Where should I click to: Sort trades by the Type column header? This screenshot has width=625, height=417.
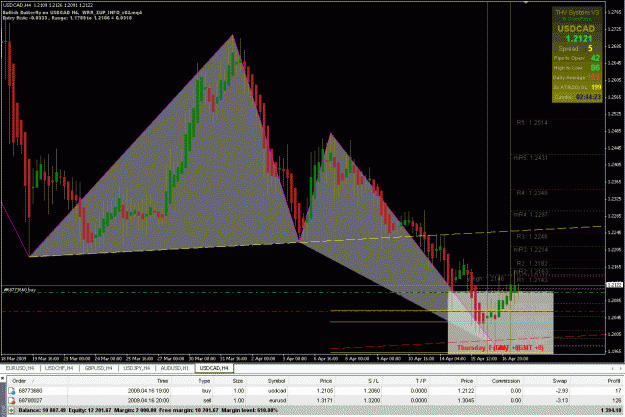[x=204, y=381]
